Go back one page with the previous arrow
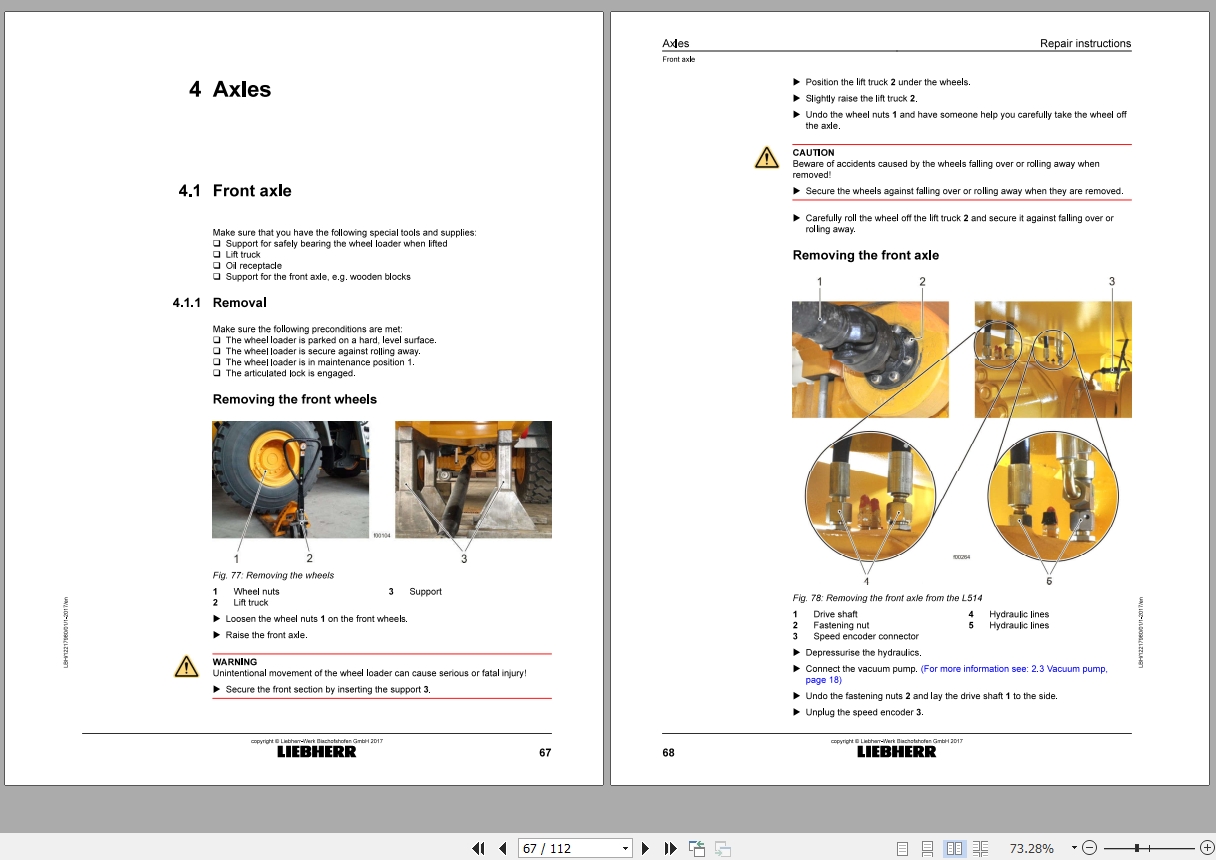Viewport: 1216px width, 860px height. pos(504,848)
